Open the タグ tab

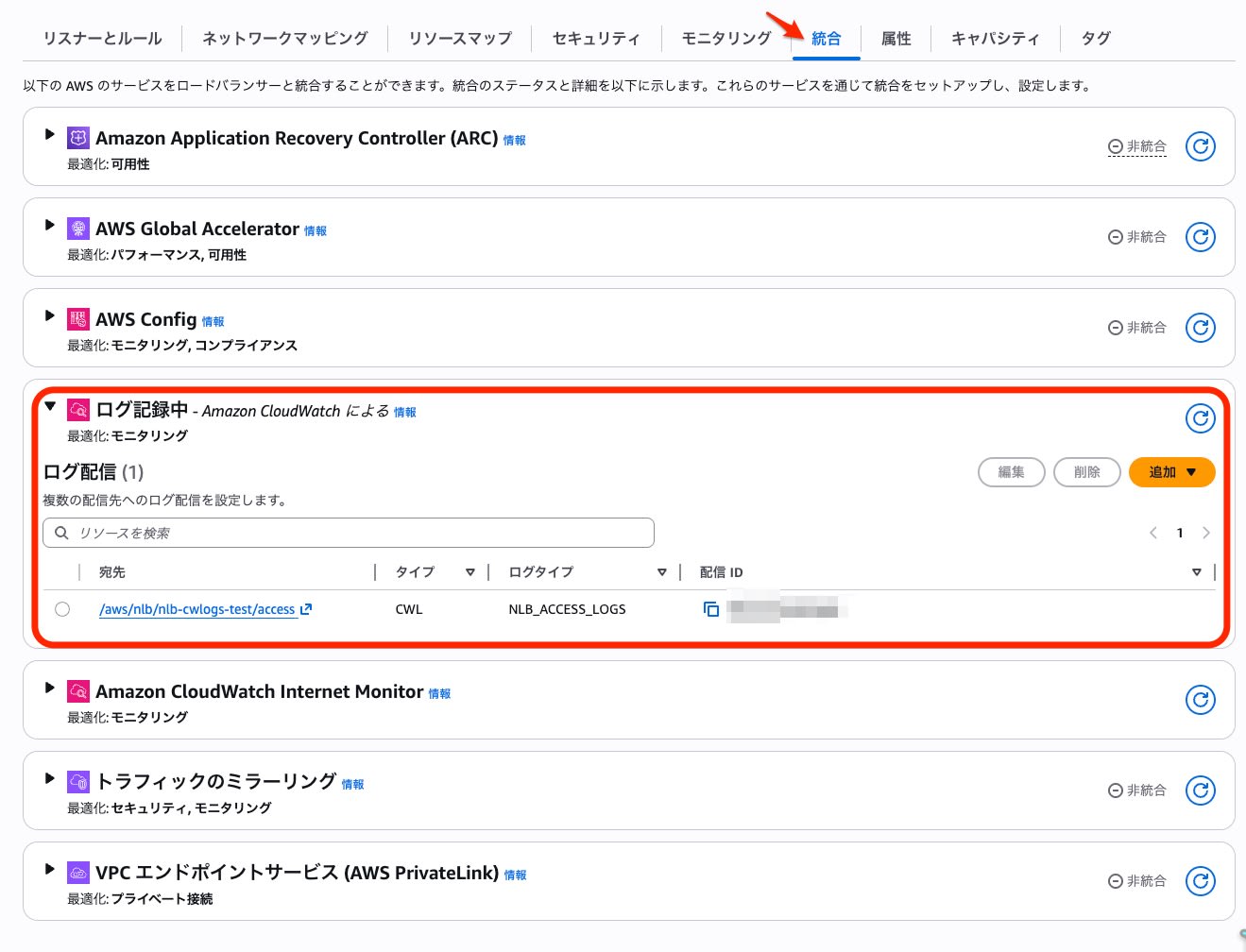coord(1096,39)
